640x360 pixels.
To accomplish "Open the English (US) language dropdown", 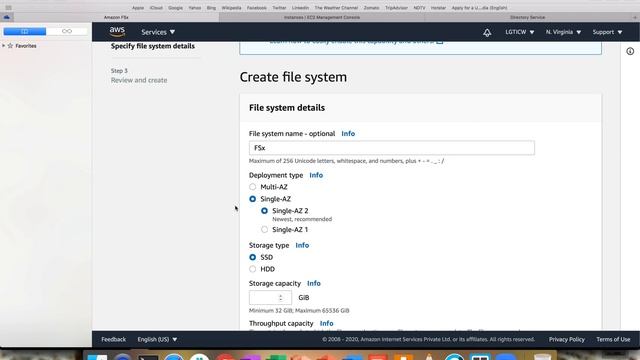I will coord(157,339).
